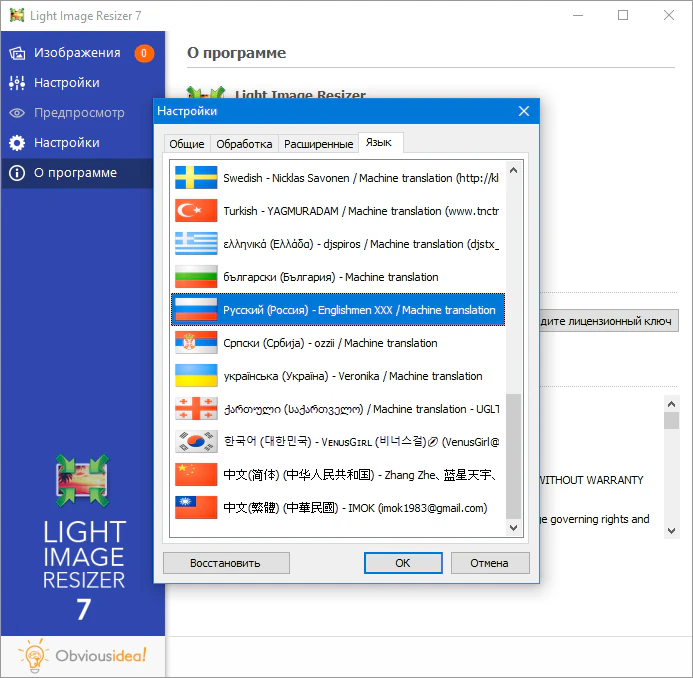
Task: Open Изображения in the sidebar
Action: tap(77, 53)
